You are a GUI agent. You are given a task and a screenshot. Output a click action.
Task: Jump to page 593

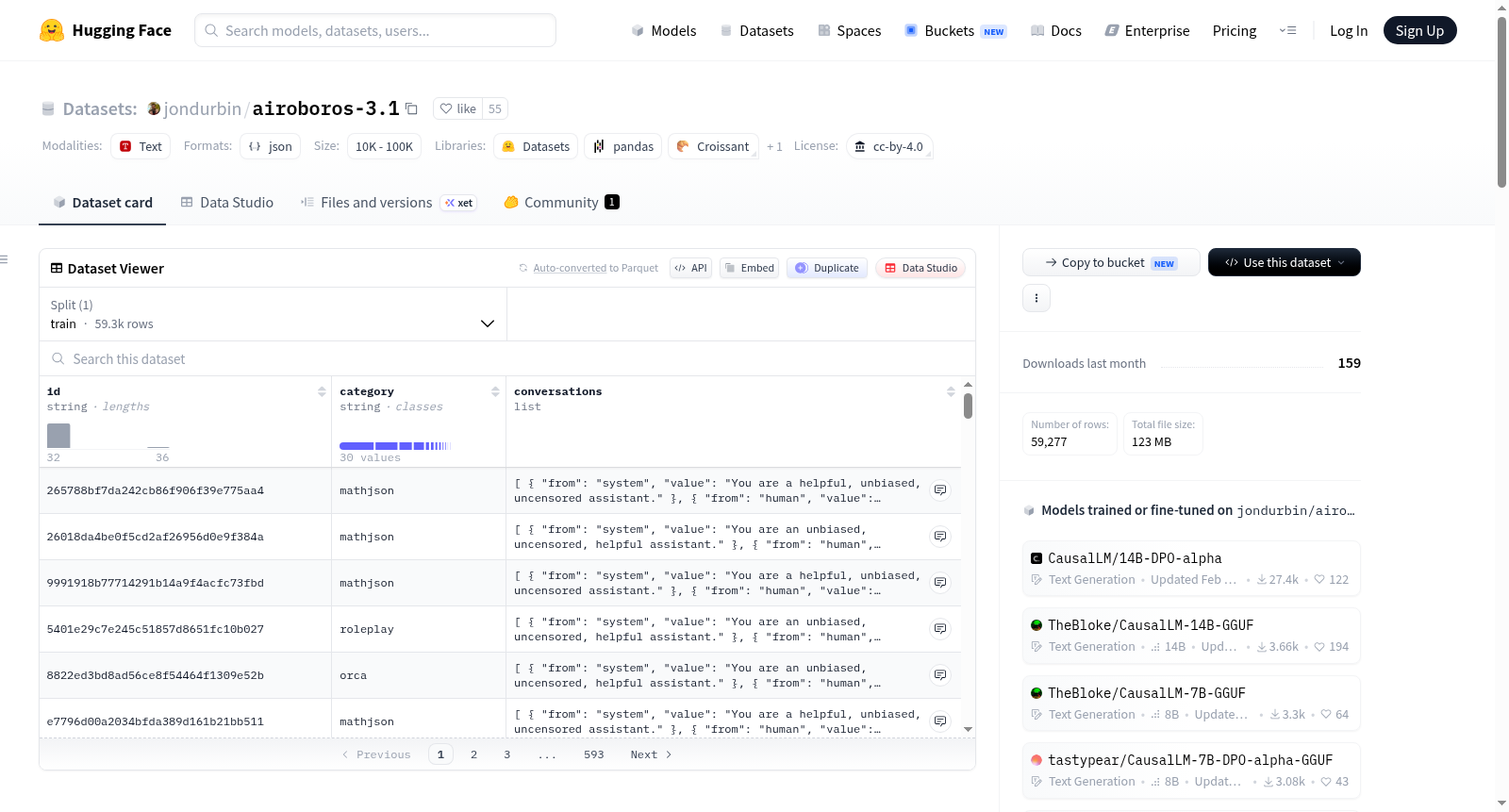pyautogui.click(x=593, y=754)
